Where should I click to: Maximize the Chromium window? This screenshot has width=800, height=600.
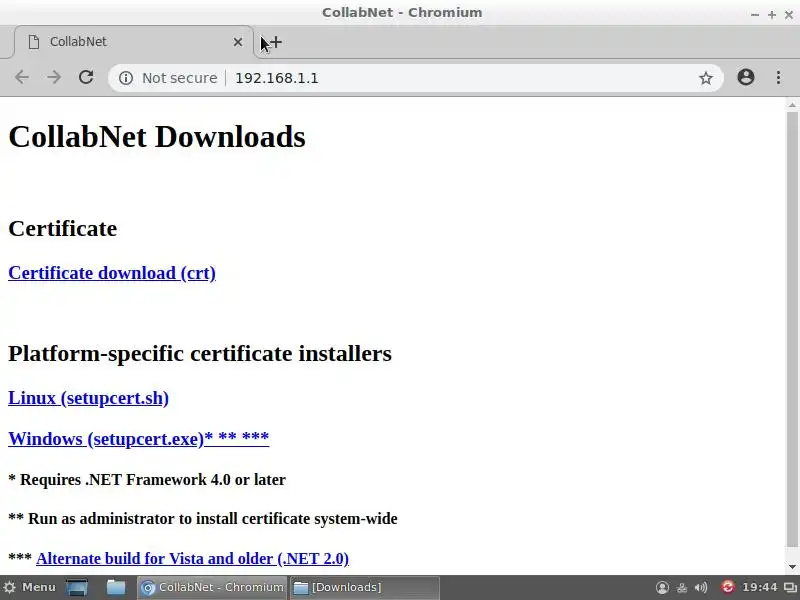point(772,15)
